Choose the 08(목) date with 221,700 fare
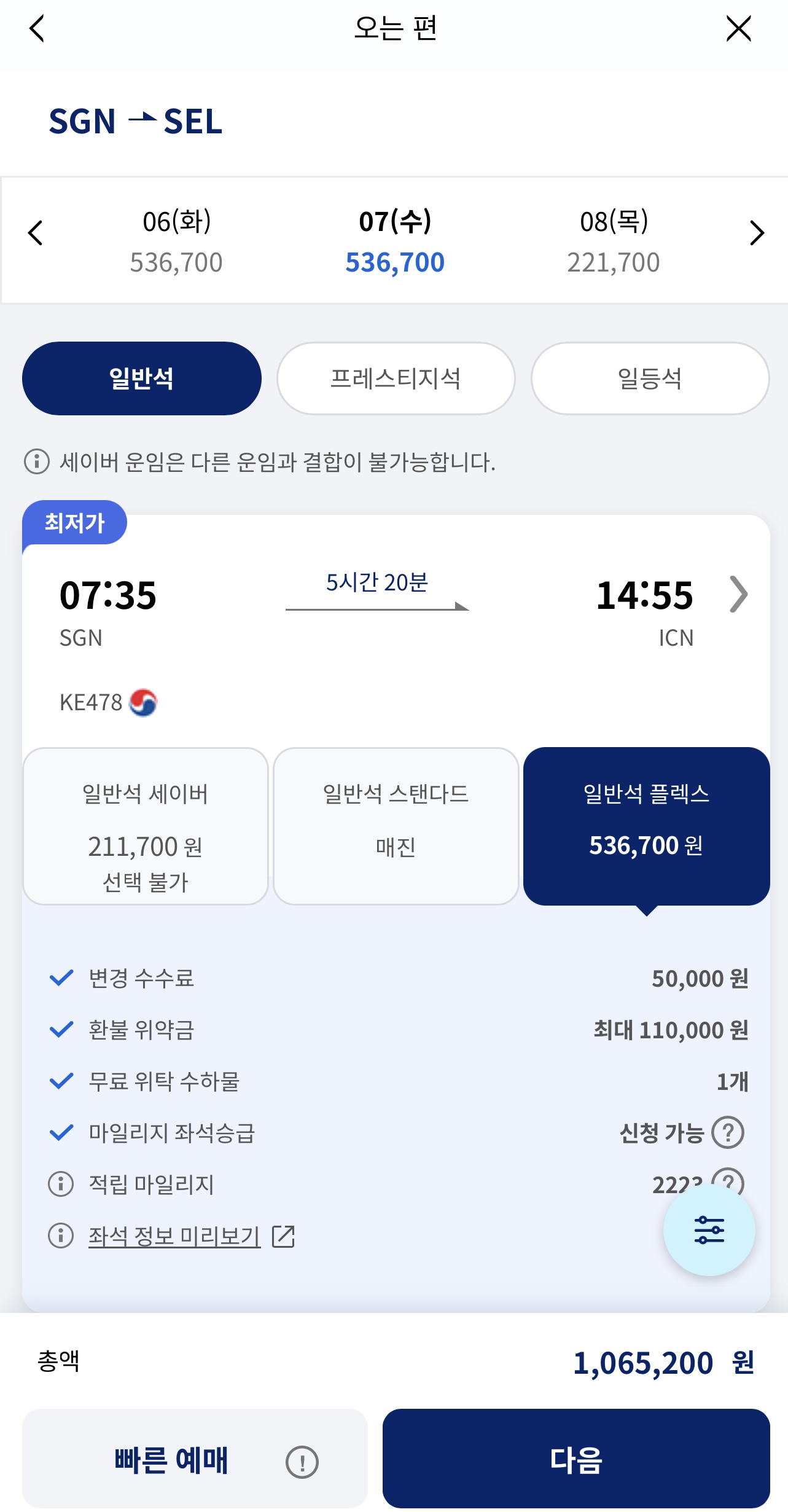Image resolution: width=788 pixels, height=1512 pixels. pos(613,241)
